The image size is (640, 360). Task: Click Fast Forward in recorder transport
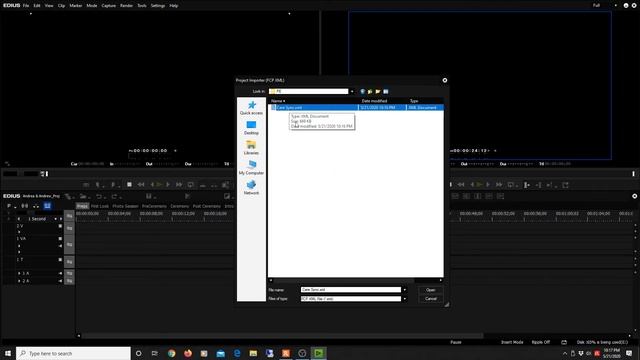pos(499,185)
